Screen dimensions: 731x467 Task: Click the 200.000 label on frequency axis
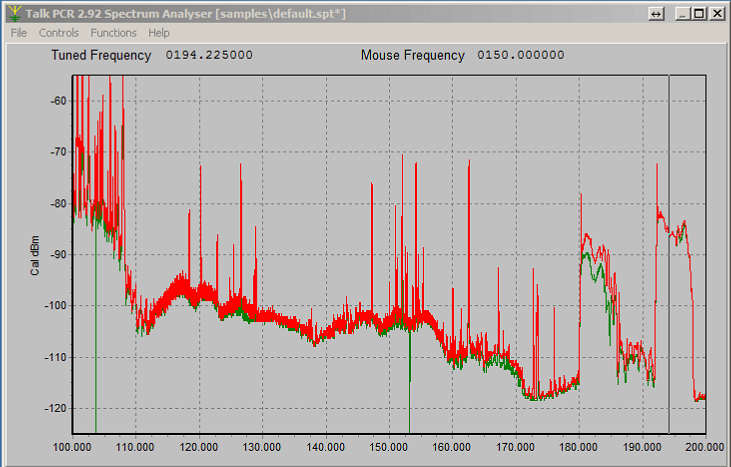704,447
